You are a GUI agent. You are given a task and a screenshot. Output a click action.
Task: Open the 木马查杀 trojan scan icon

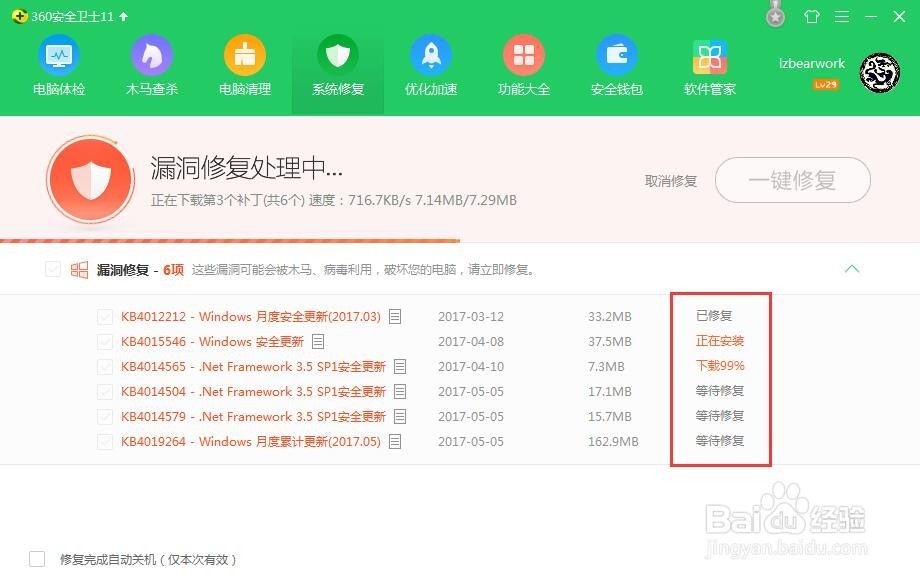pyautogui.click(x=151, y=56)
